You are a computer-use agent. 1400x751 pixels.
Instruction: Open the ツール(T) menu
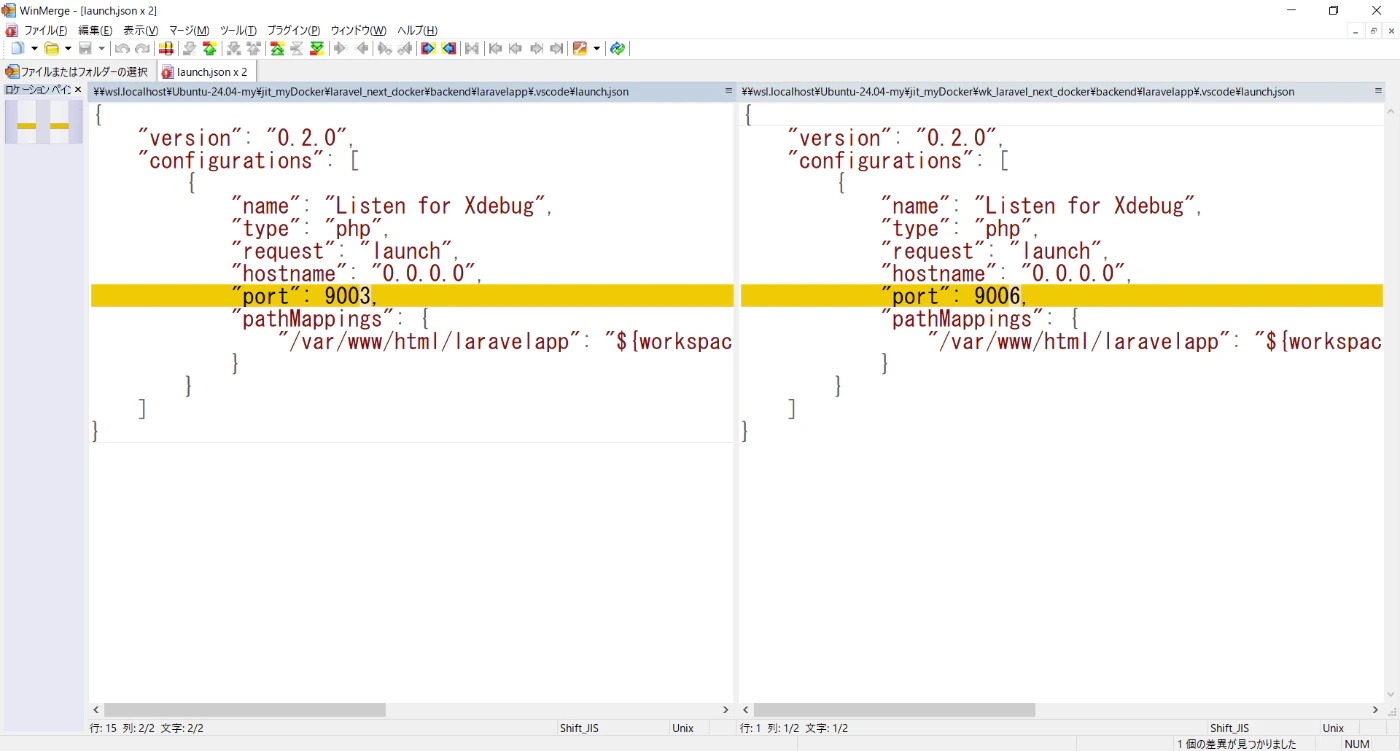(x=238, y=30)
